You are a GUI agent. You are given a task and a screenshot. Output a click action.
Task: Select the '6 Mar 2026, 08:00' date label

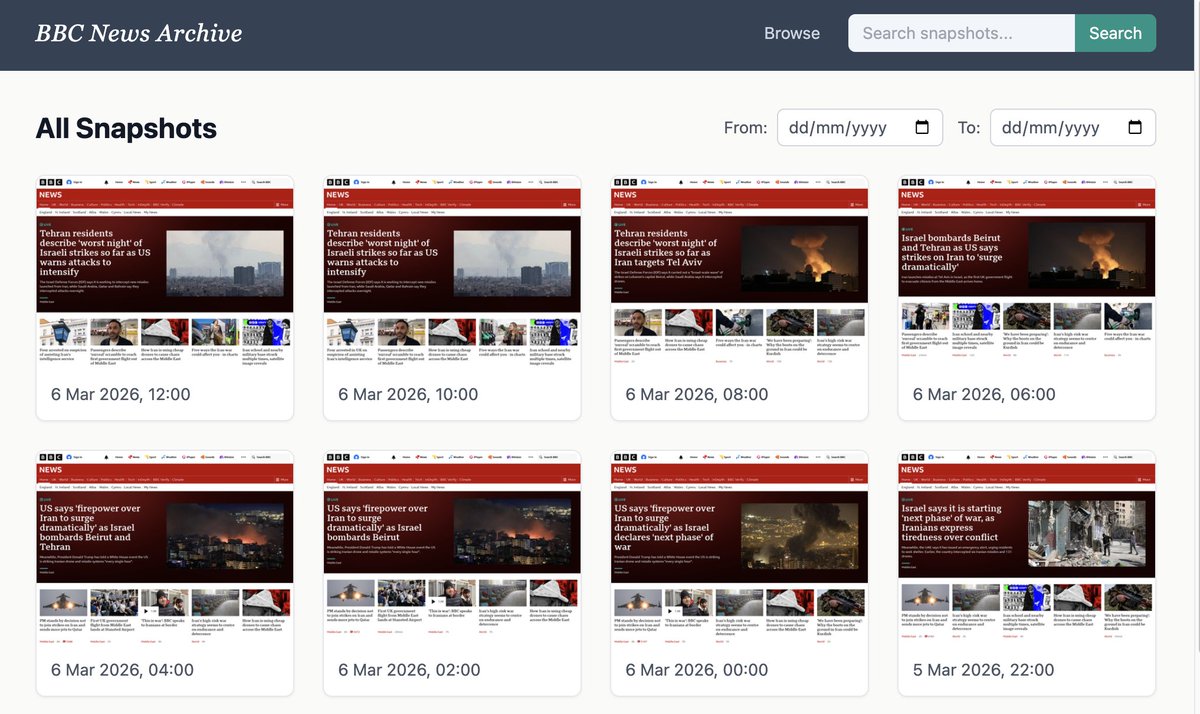[697, 394]
